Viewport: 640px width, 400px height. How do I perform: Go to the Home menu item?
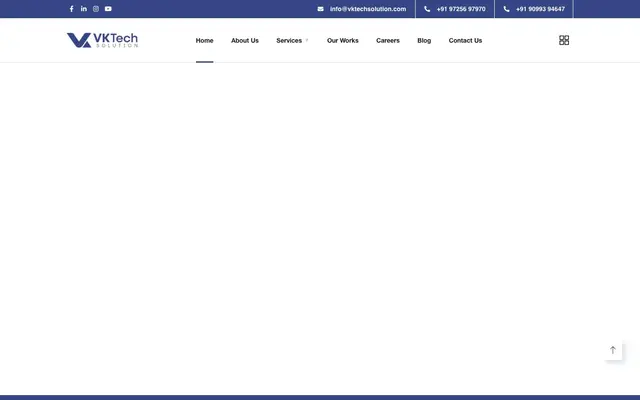coord(204,40)
